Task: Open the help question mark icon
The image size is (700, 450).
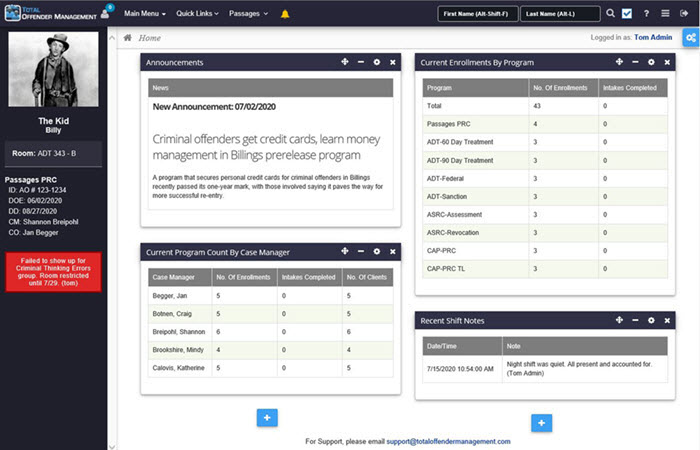Action: (x=647, y=14)
